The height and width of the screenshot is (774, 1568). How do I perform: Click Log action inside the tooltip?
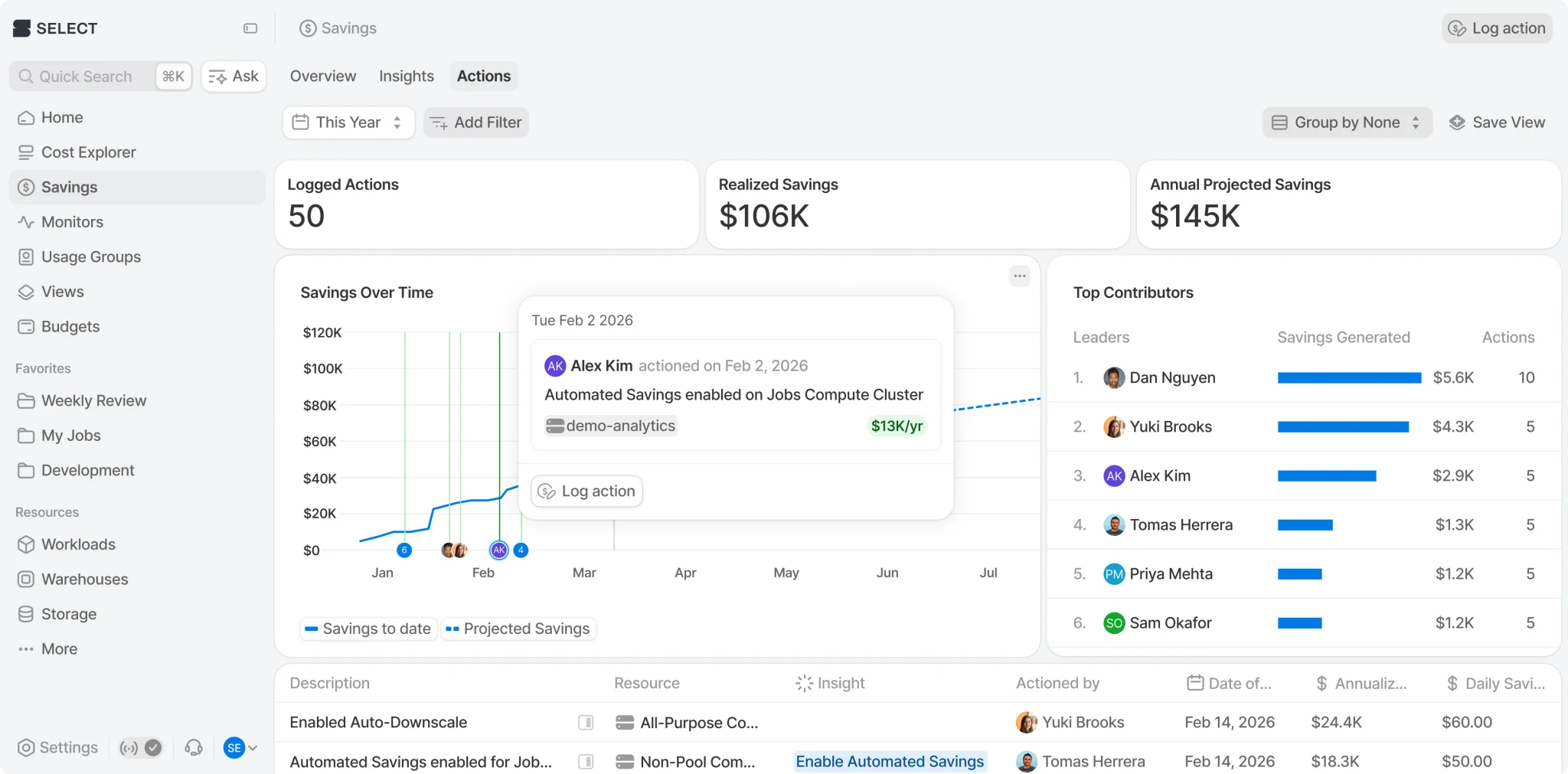pyautogui.click(x=587, y=492)
